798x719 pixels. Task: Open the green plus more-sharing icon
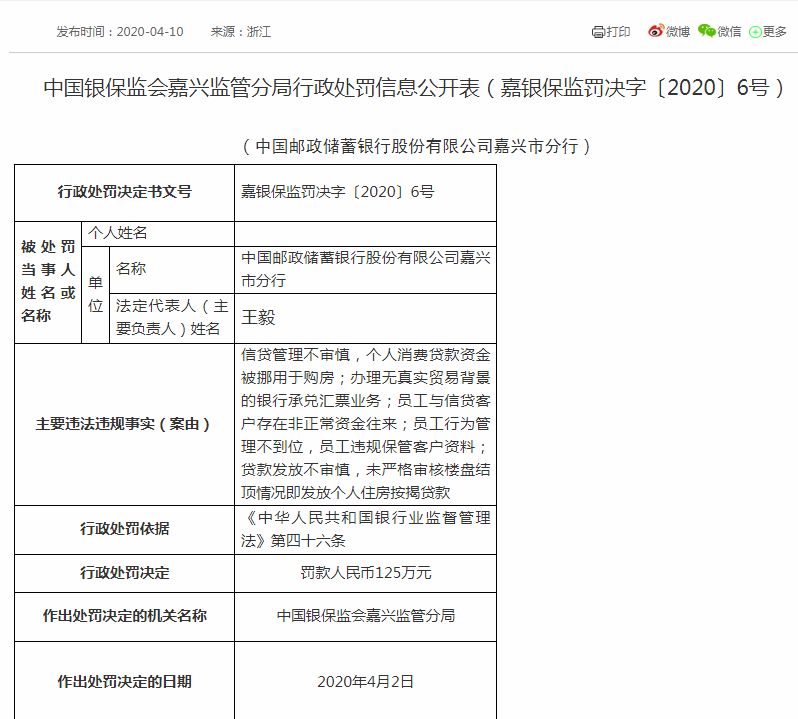755,32
